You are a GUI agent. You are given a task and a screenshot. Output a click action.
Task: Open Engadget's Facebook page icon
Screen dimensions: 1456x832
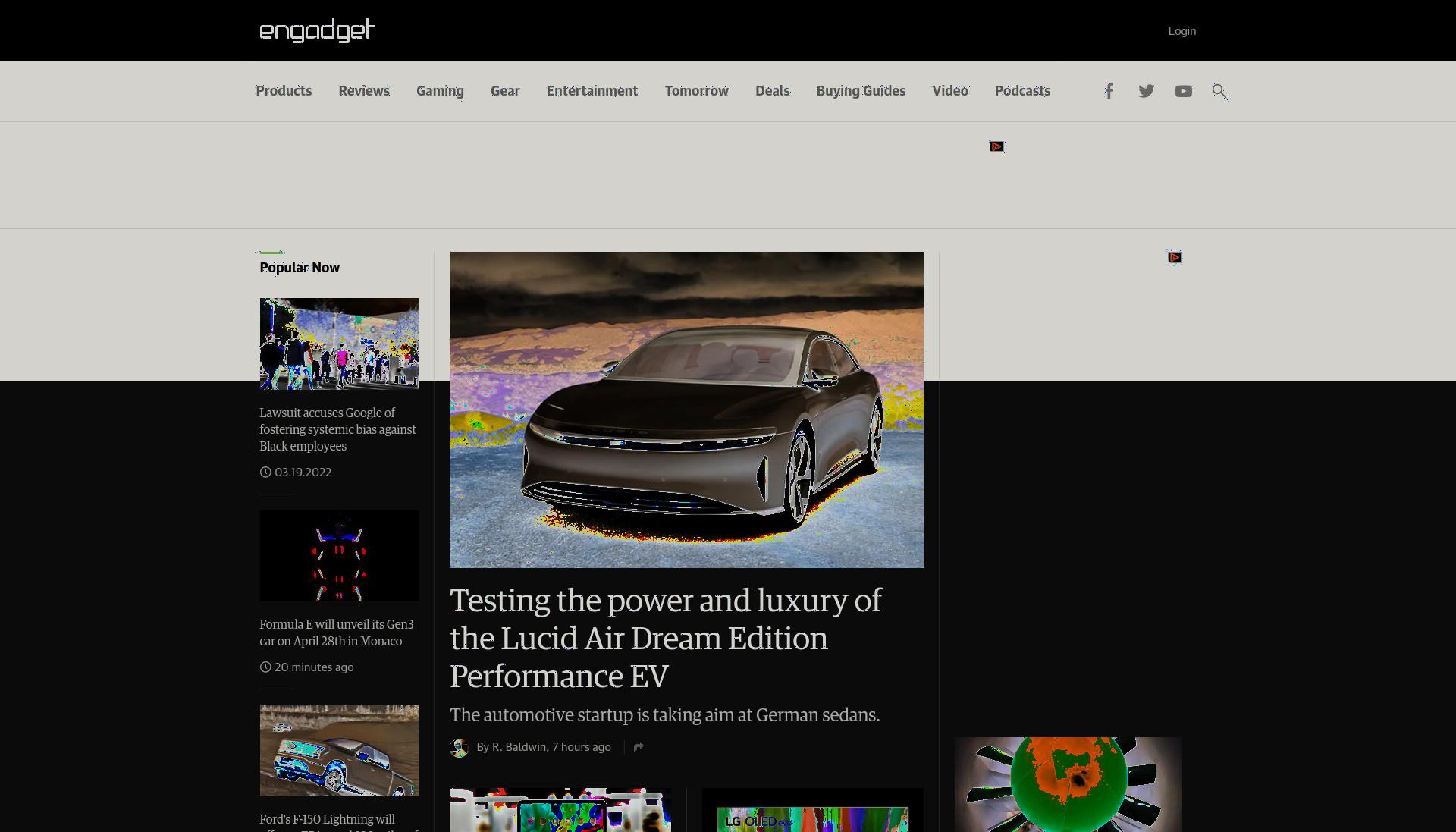coord(1109,91)
